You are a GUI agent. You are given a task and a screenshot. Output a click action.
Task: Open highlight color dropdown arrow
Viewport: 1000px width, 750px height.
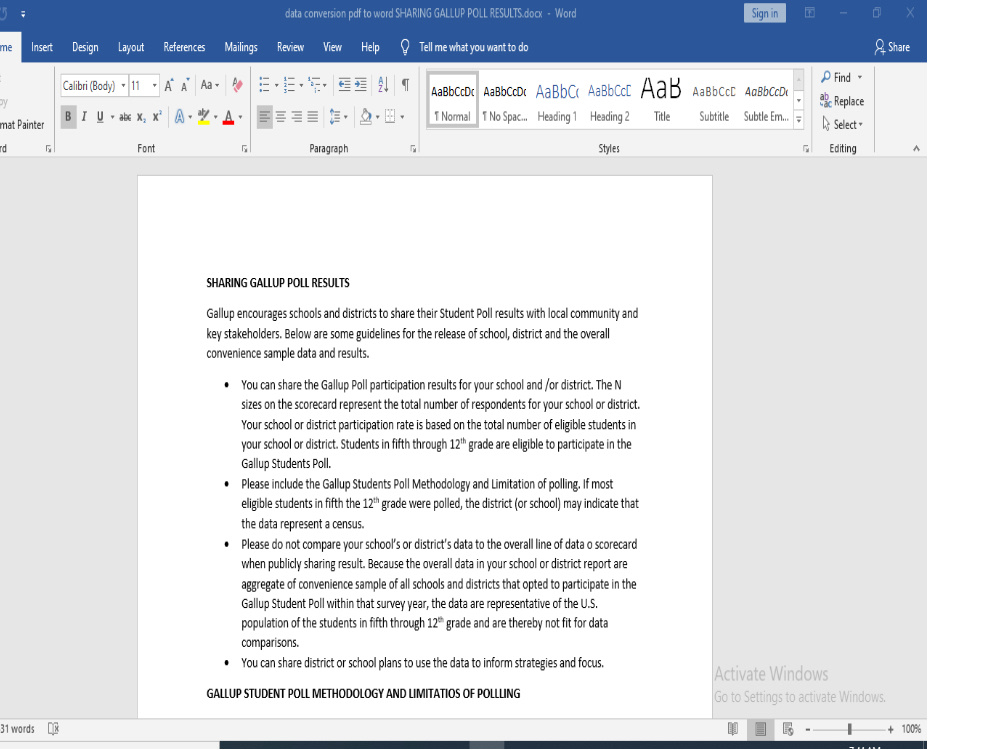[216, 117]
